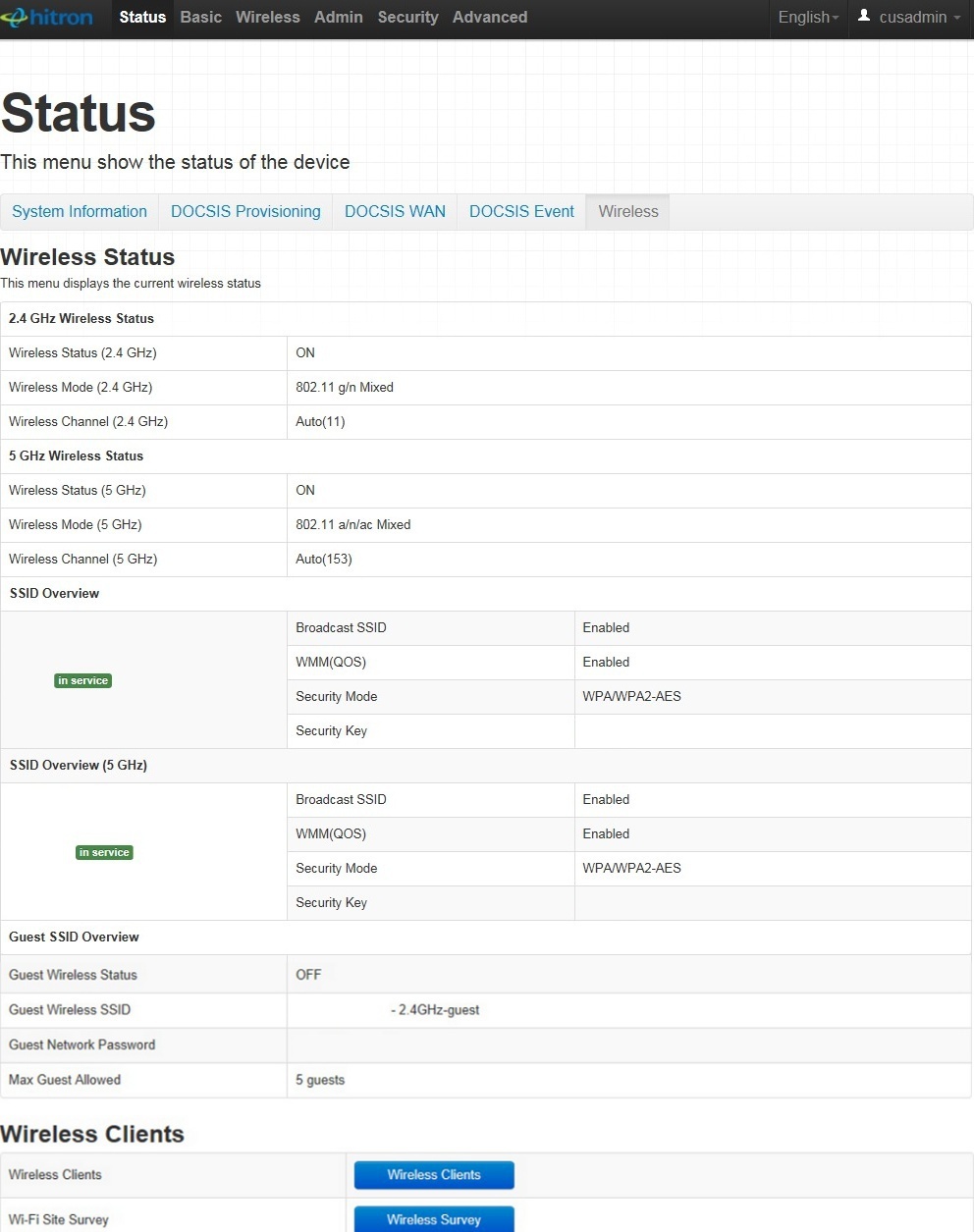The width and height of the screenshot is (974, 1232).
Task: Click the in service badge for 5 GHz SSID
Action: [104, 853]
